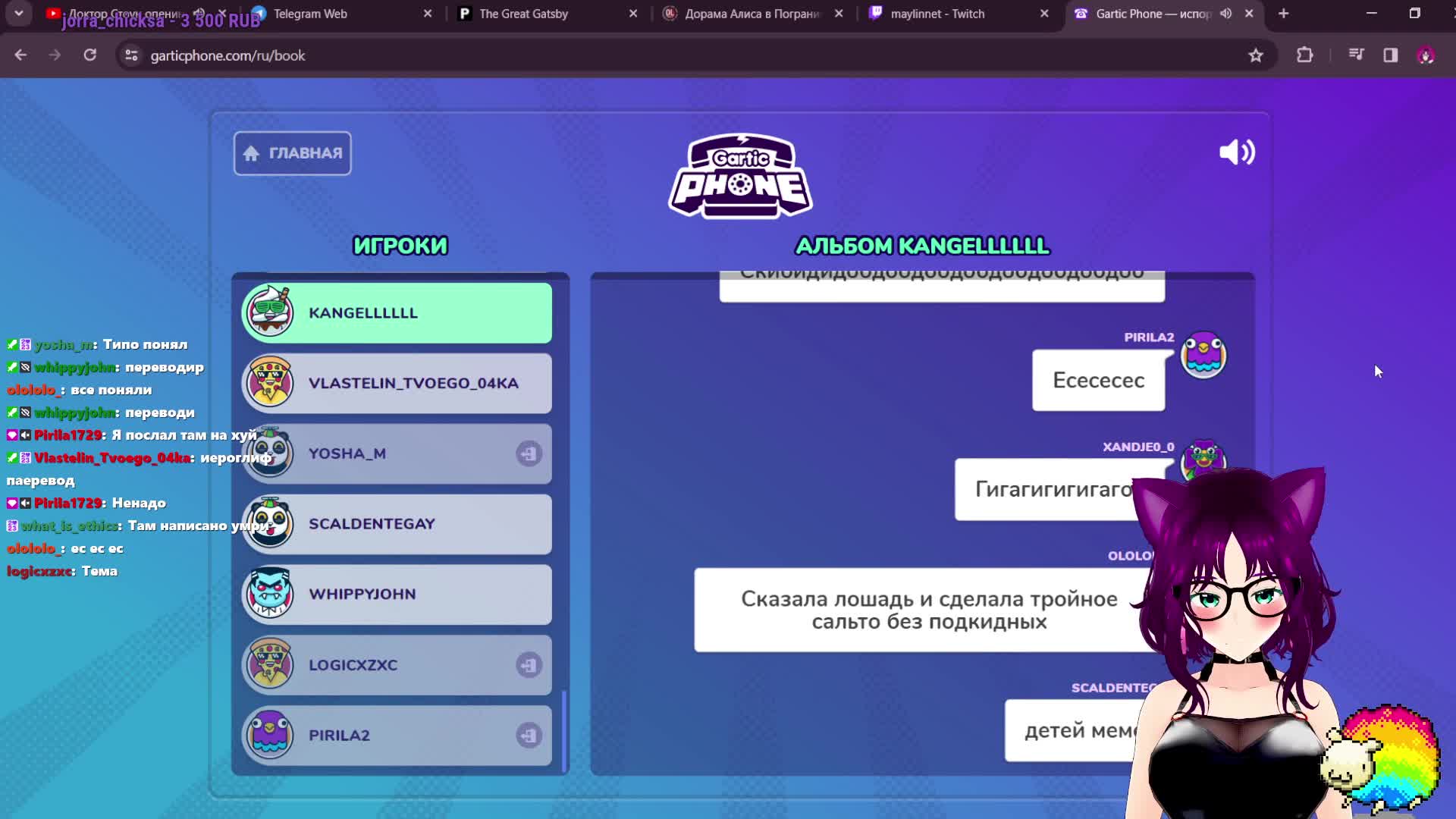Click WHIPPYJOHN's vampire avatar
This screenshot has width=1456, height=819.
coord(269,593)
